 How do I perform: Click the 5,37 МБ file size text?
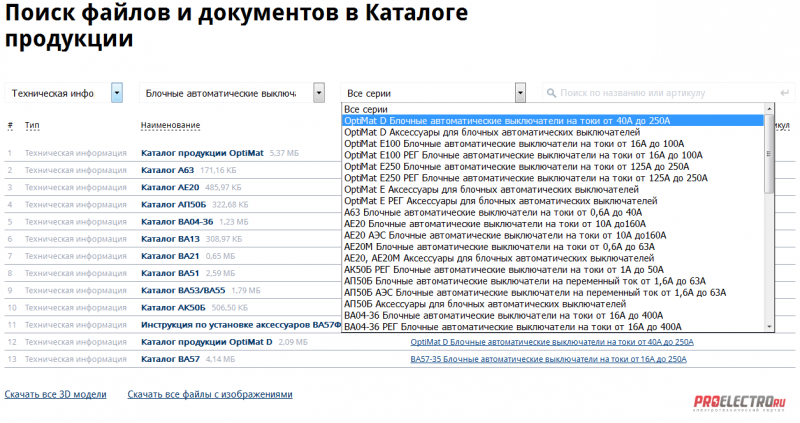click(x=284, y=153)
